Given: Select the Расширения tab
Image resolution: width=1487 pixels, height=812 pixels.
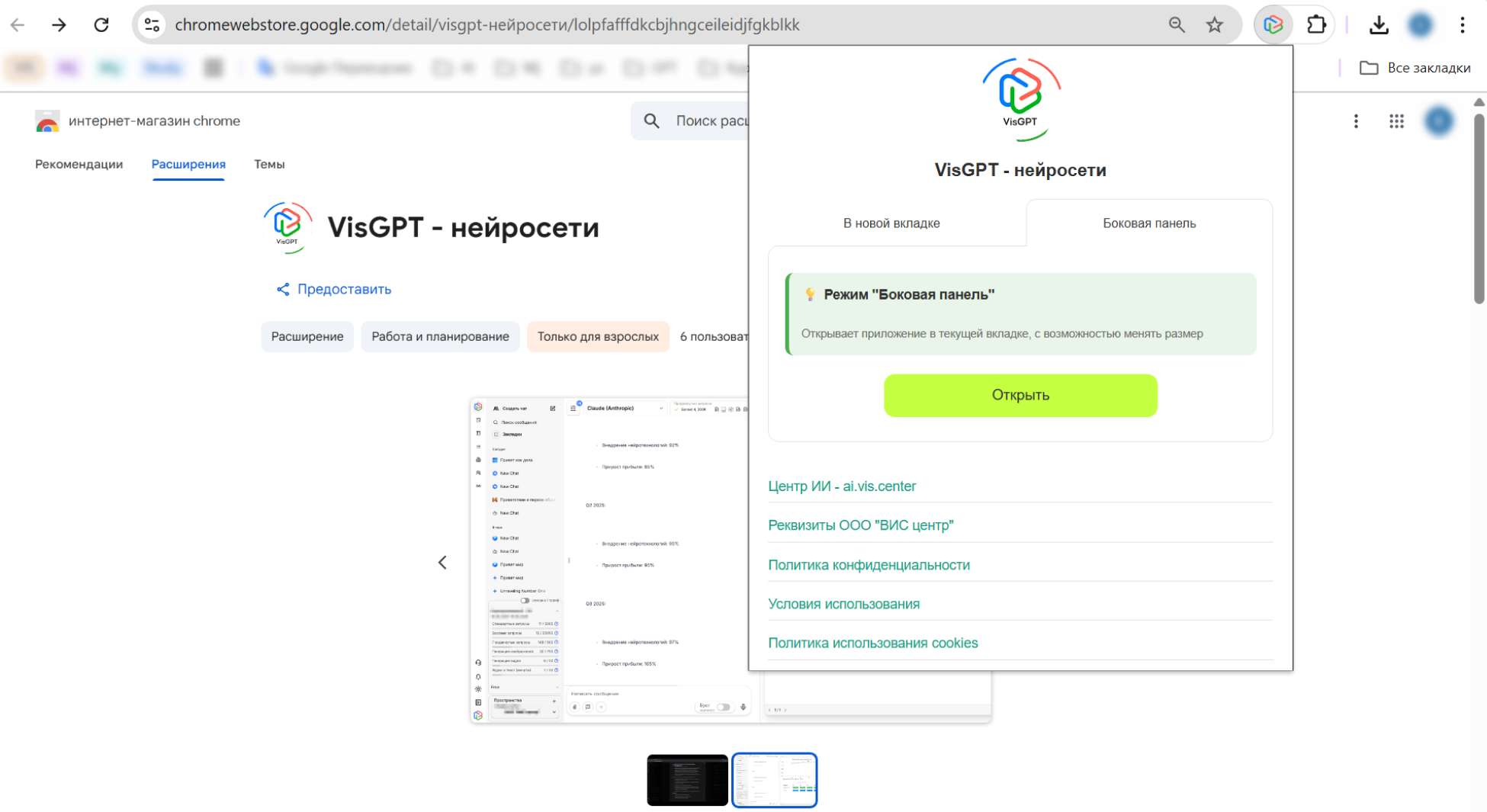Looking at the screenshot, I should tap(188, 165).
